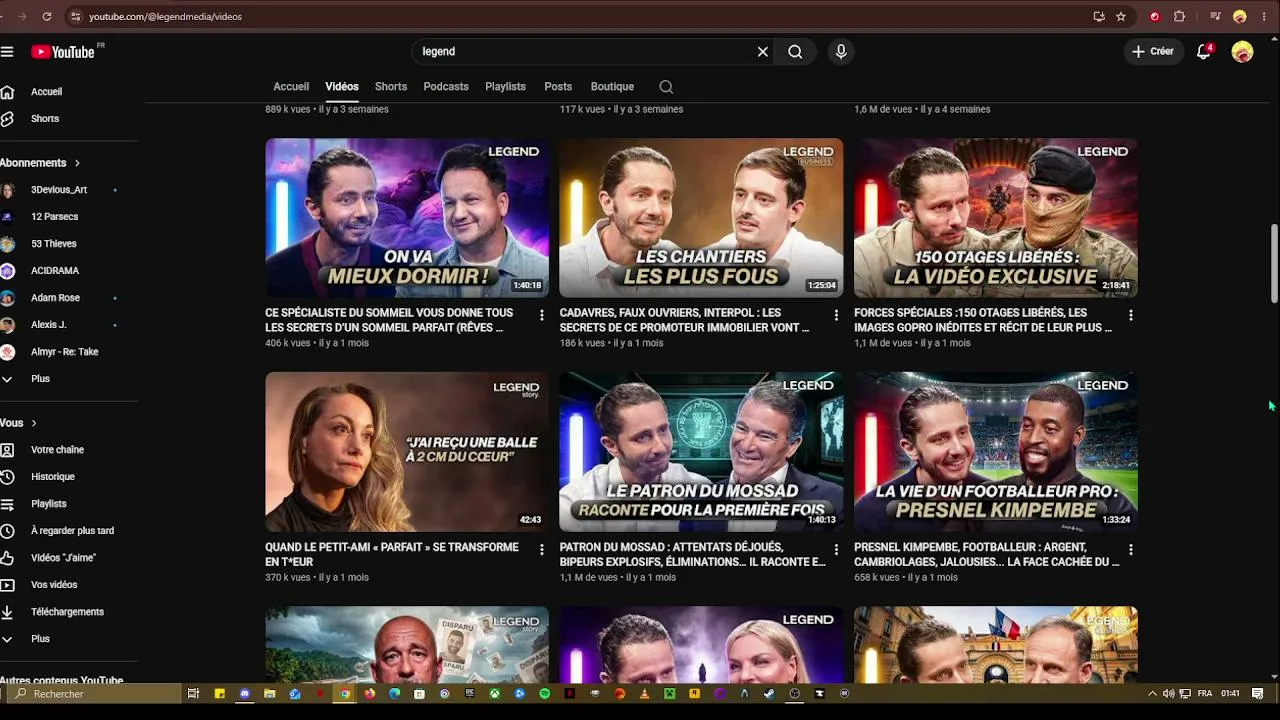This screenshot has width=1280, height=720.
Task: Install app via the address bar icon
Action: coord(1099,16)
